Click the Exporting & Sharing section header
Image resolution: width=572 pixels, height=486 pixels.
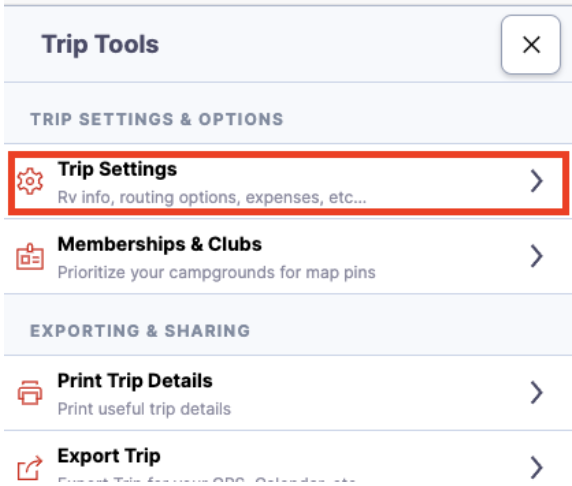[x=140, y=331]
